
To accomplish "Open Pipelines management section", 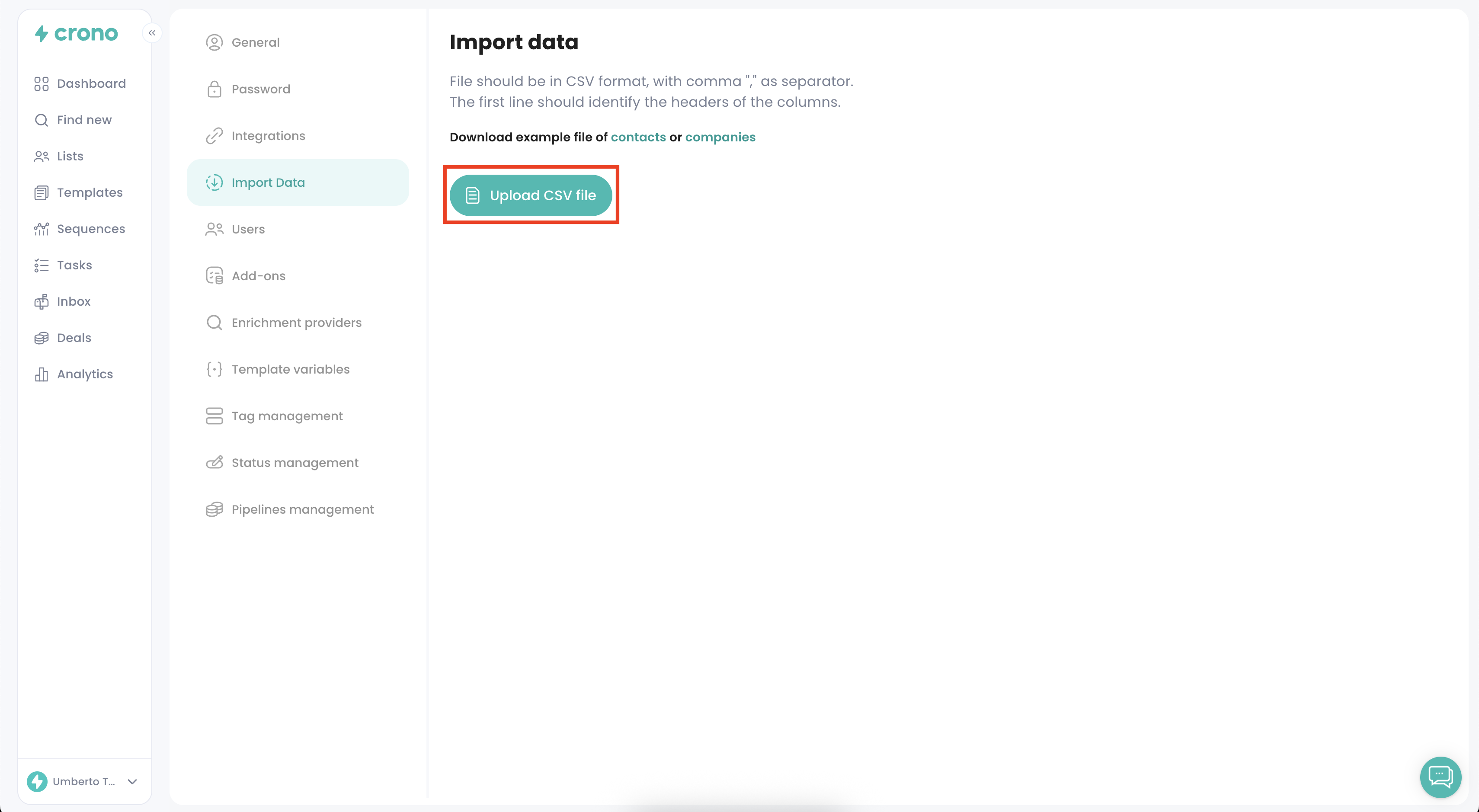I will point(302,510).
